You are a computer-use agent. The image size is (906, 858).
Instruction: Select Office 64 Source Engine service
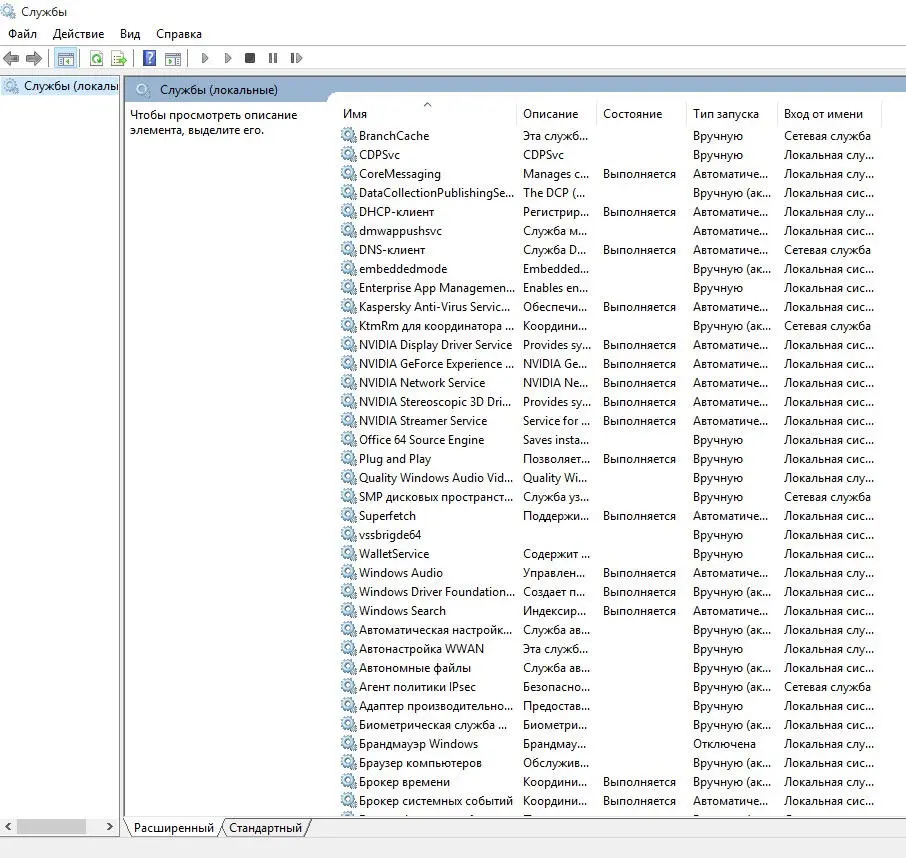pyautogui.click(x=421, y=440)
